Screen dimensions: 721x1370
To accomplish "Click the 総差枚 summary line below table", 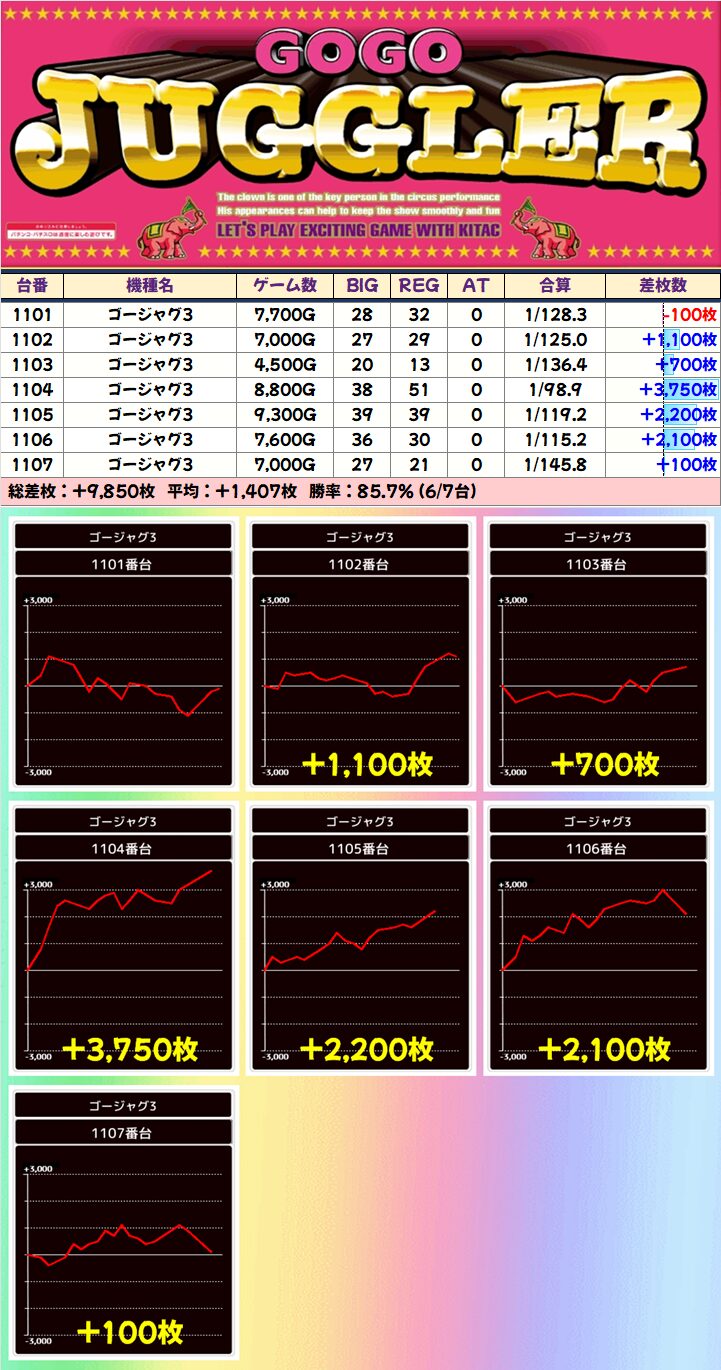I will [242, 491].
